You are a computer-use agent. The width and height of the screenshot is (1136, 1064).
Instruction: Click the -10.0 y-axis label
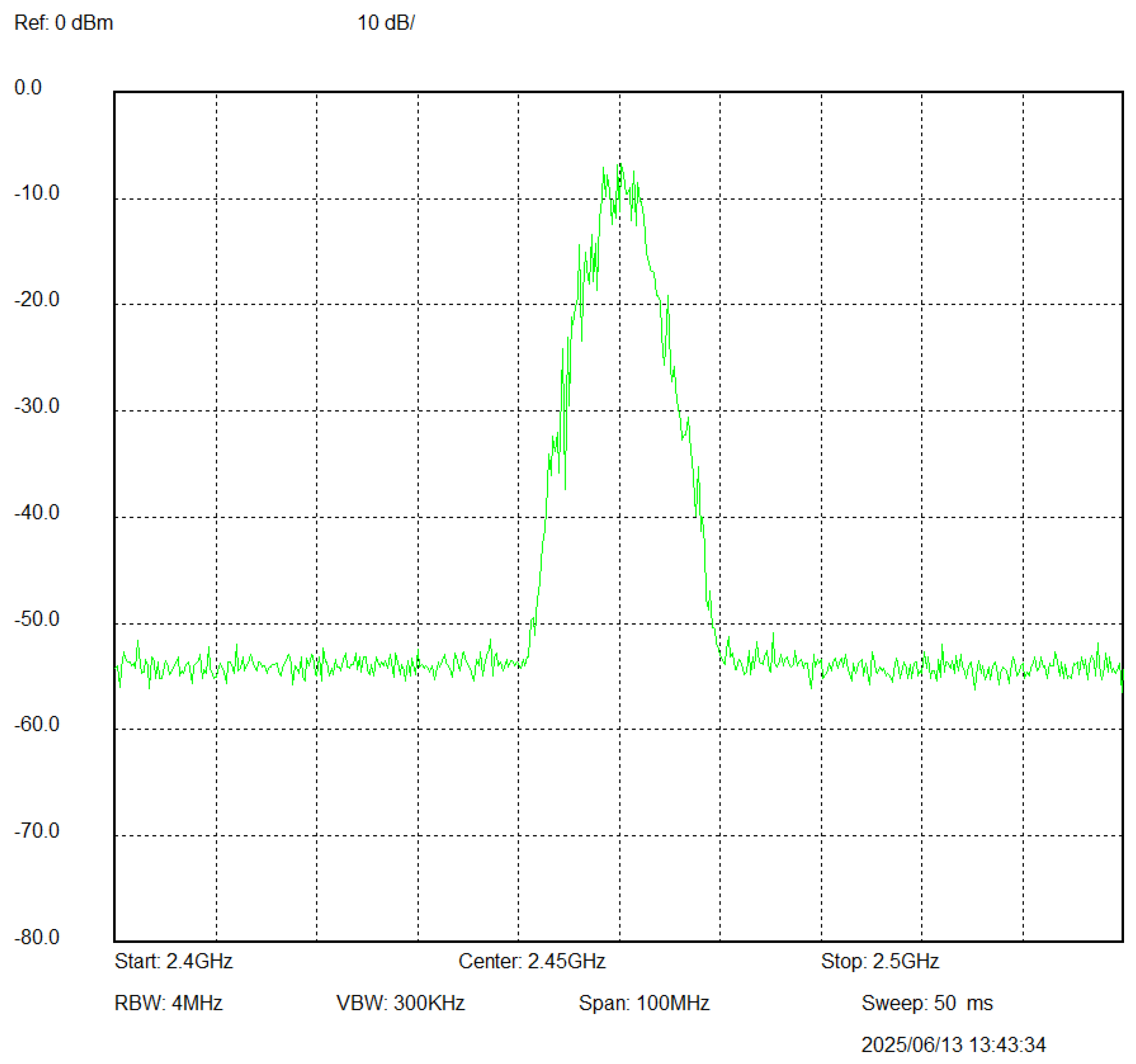(37, 193)
